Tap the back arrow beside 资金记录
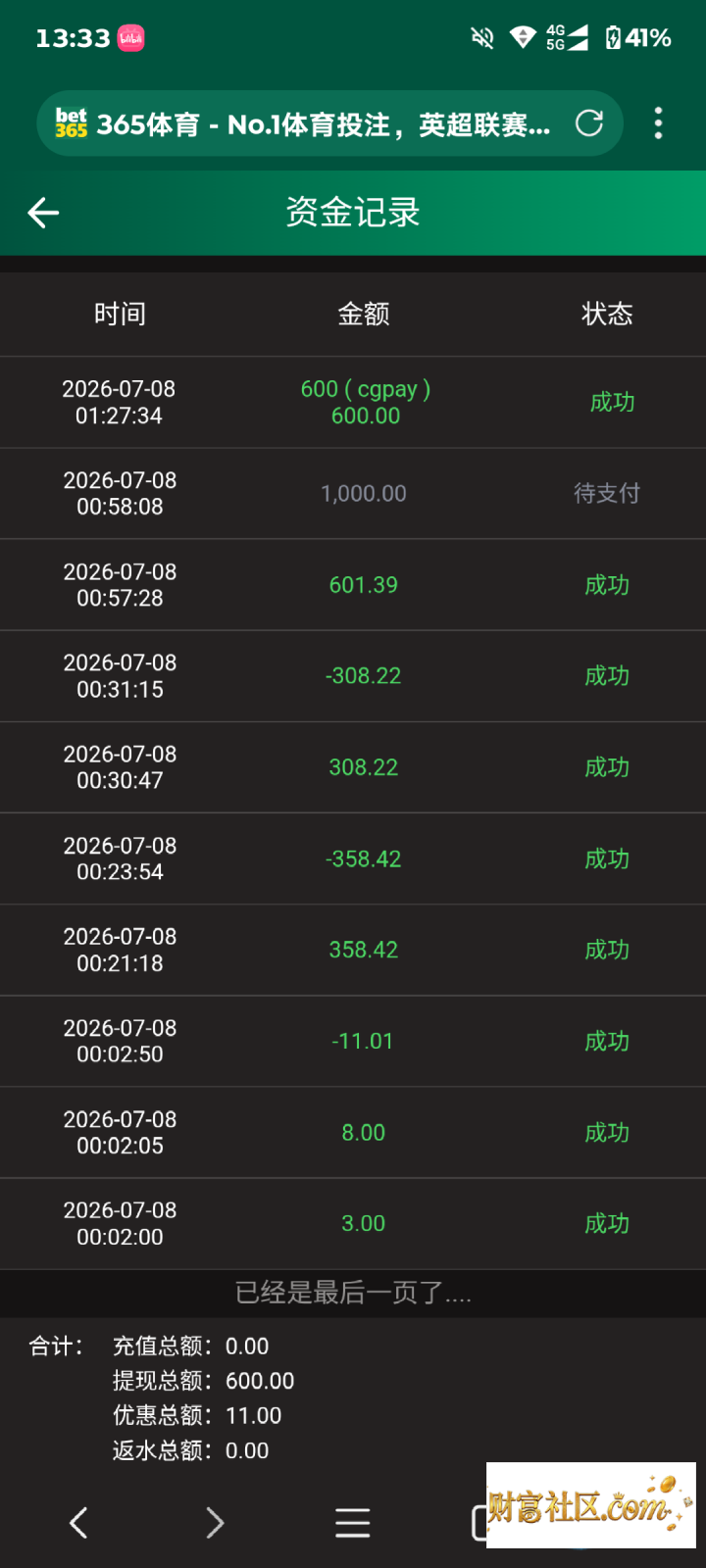The width and height of the screenshot is (706, 1568). point(43,213)
